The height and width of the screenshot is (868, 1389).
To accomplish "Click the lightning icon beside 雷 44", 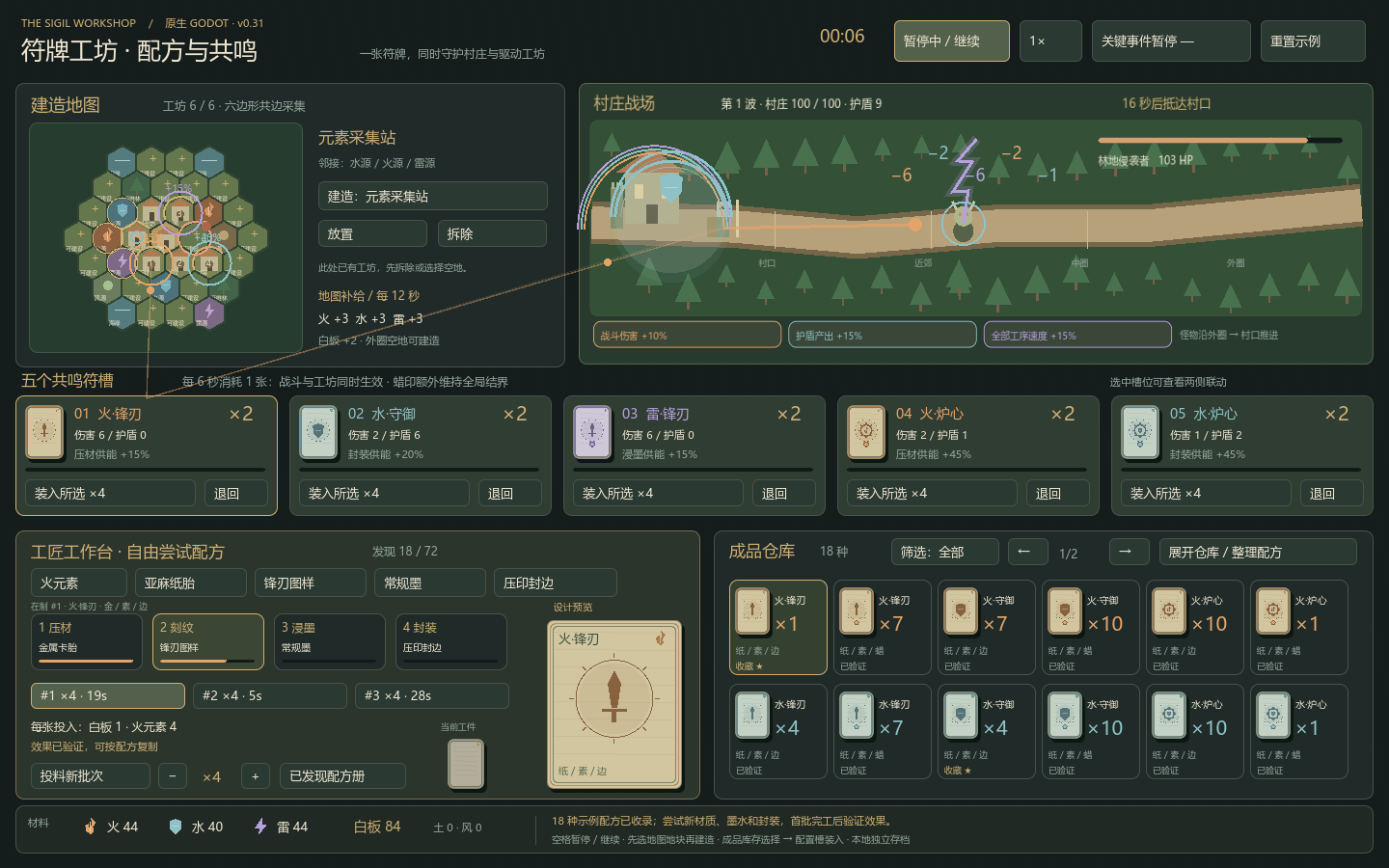I will point(260,827).
